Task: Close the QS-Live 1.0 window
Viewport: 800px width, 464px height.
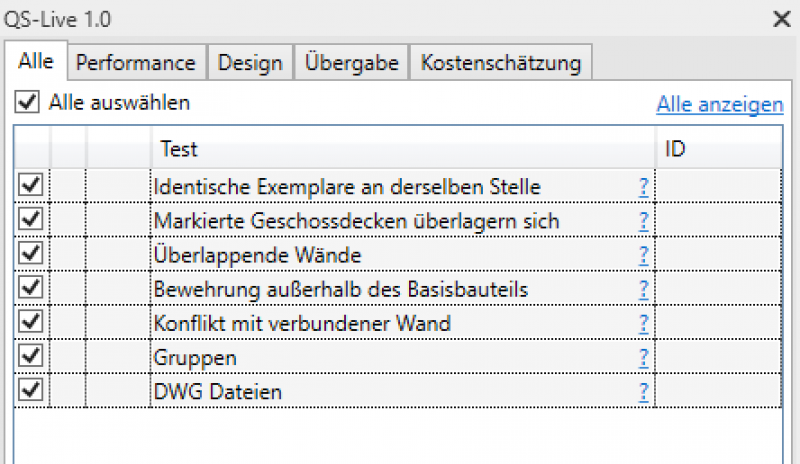Action: tap(782, 18)
